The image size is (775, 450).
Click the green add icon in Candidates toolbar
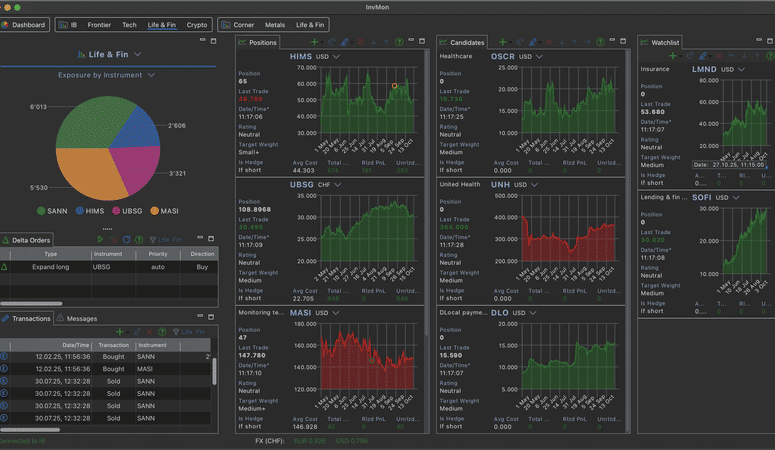503,43
